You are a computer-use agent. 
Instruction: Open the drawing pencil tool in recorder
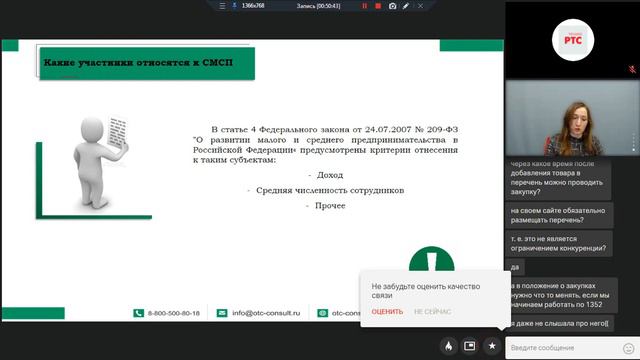point(406,6)
